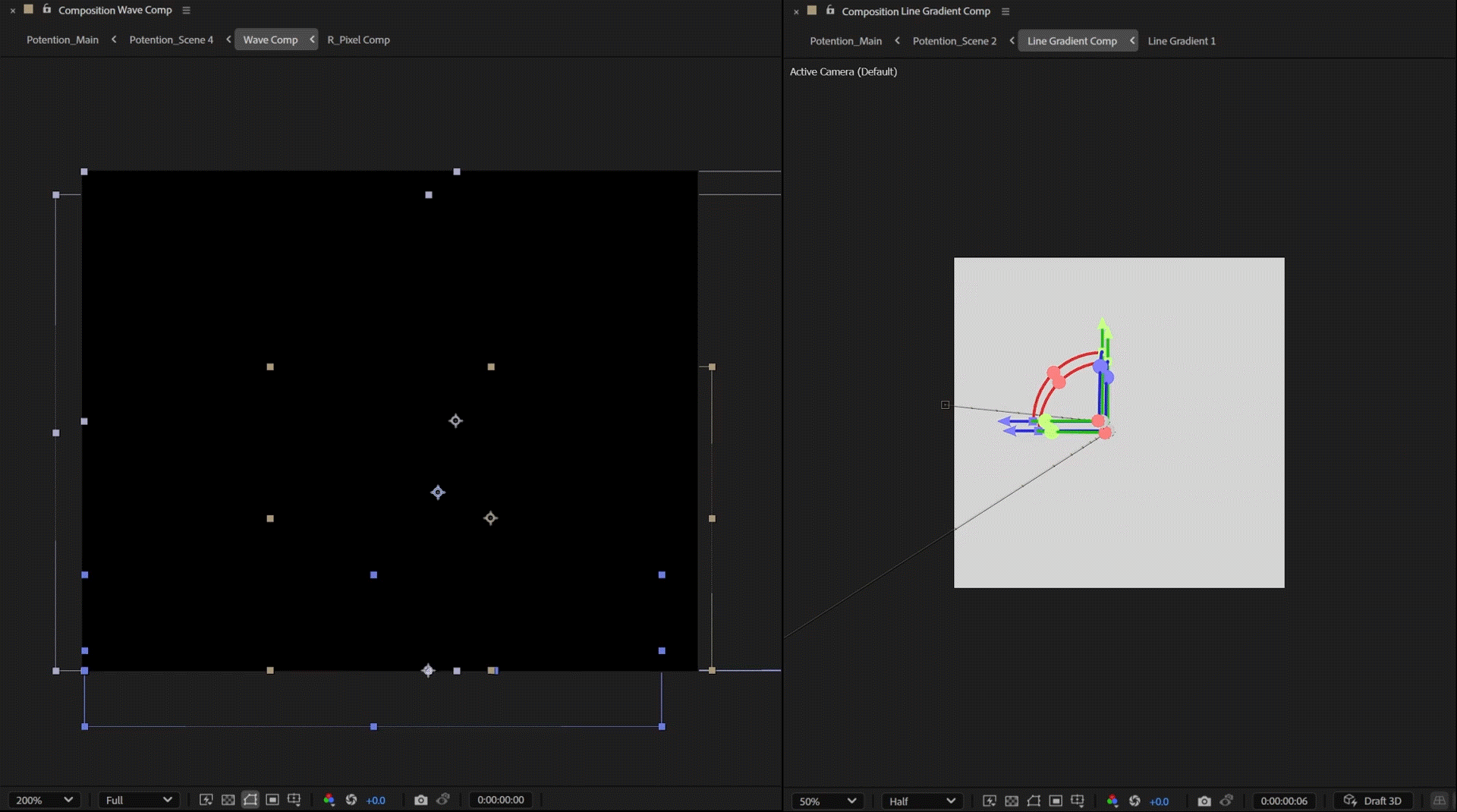Enable Draft 3D button

point(1373,801)
